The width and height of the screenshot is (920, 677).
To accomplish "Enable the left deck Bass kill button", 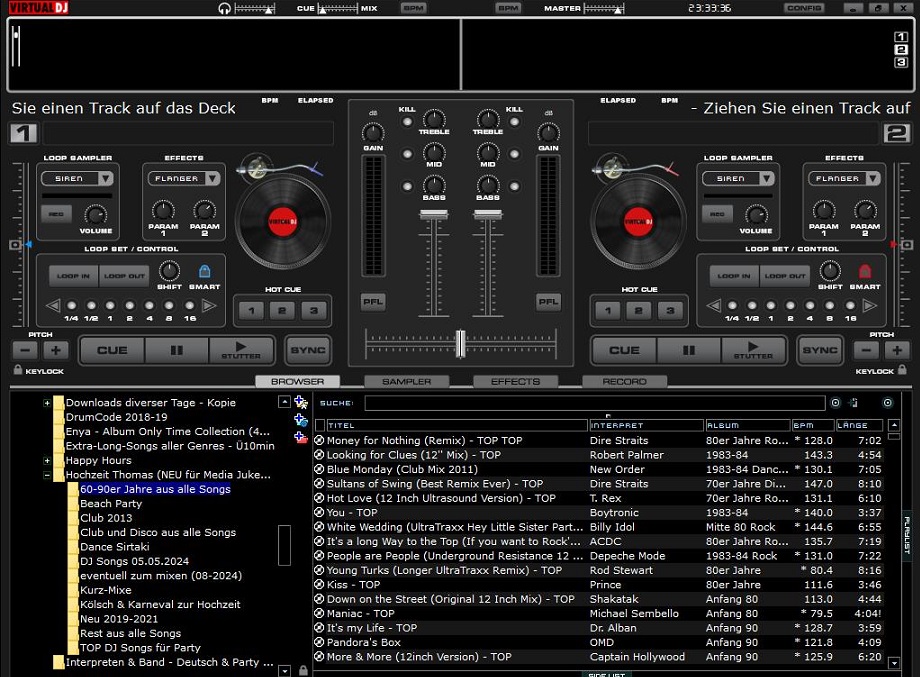I will 407,187.
